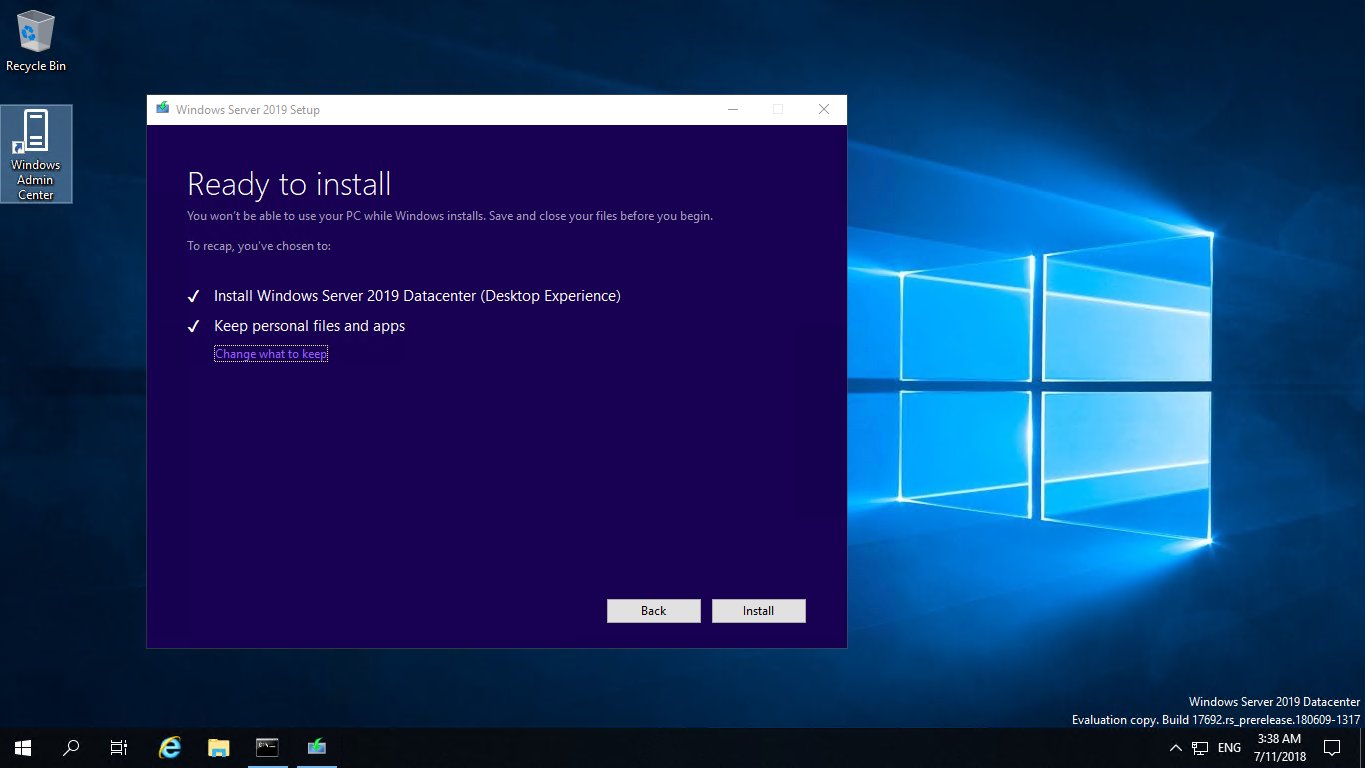Open the Recycle Bin desktop icon
Image resolution: width=1365 pixels, height=768 pixels.
pyautogui.click(x=36, y=42)
